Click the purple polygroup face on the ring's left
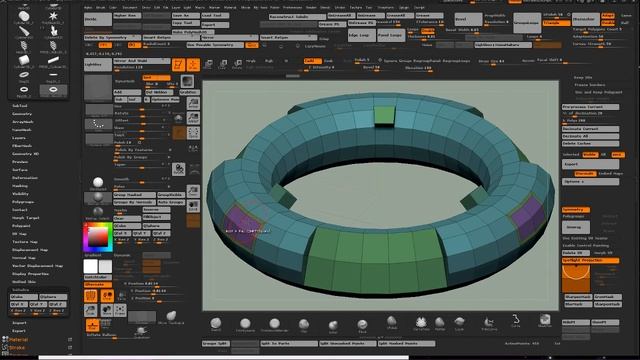The image size is (640, 360). click(244, 226)
